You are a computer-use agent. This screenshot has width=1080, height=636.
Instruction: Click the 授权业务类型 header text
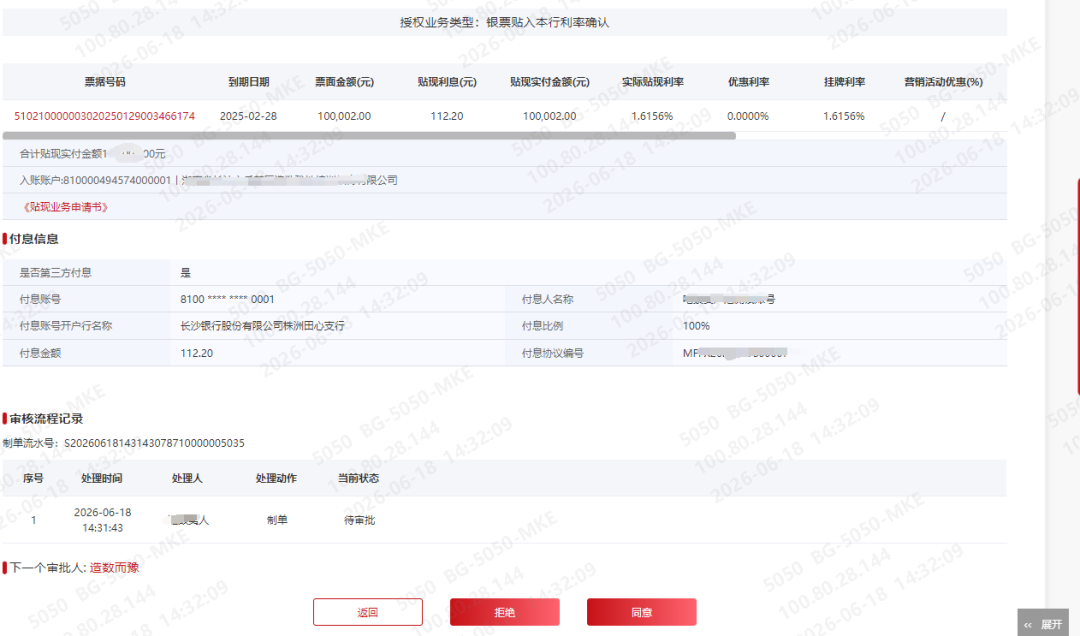[505, 22]
